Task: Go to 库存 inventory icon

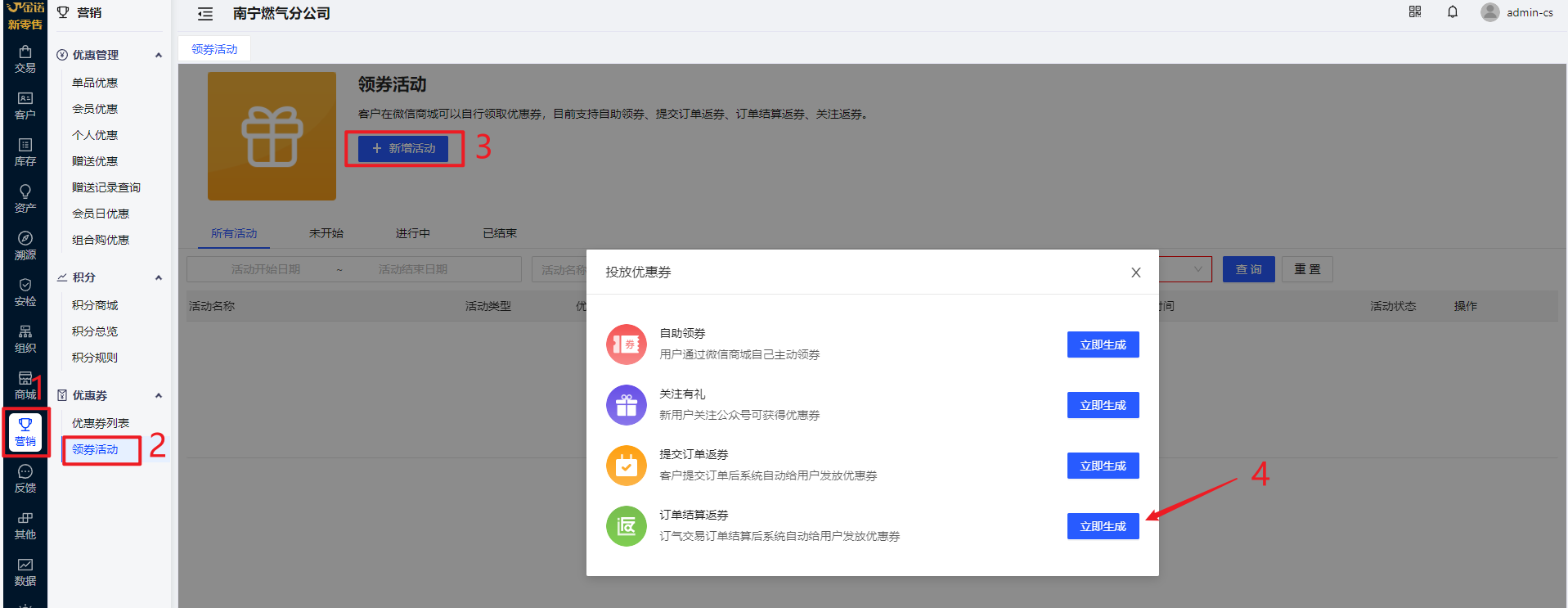Action: click(25, 152)
